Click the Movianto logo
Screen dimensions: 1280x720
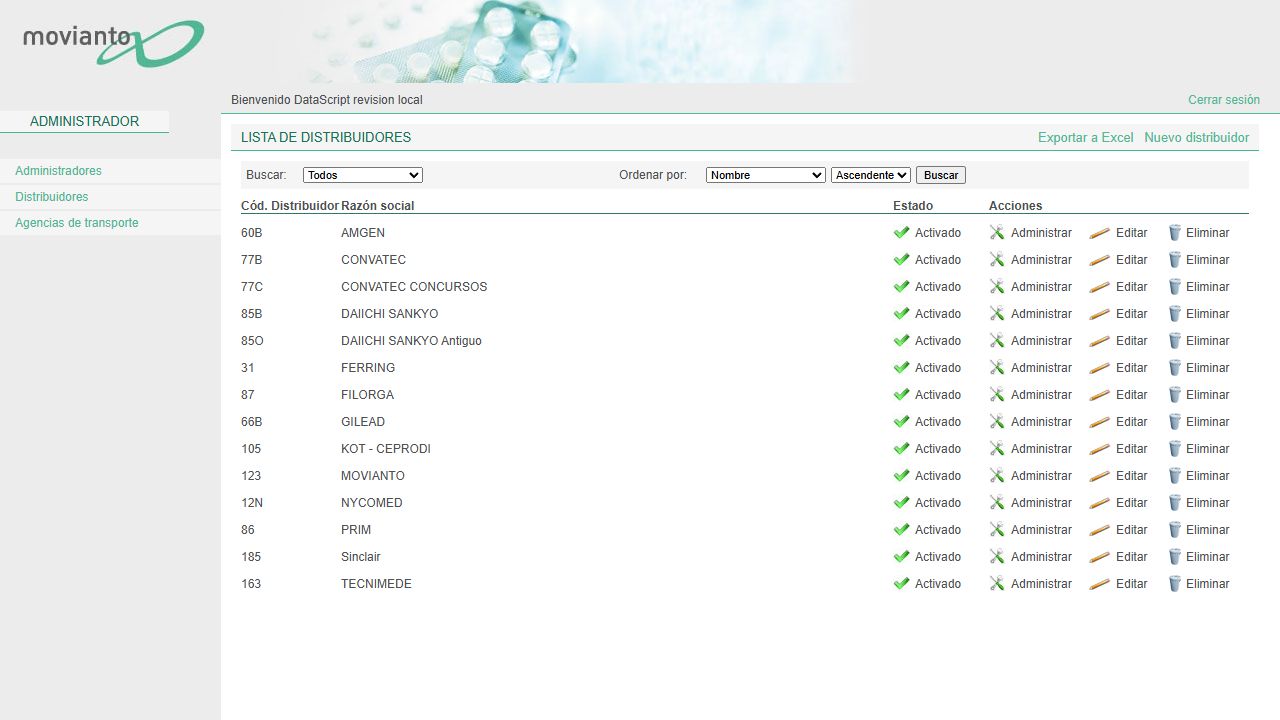pos(113,43)
